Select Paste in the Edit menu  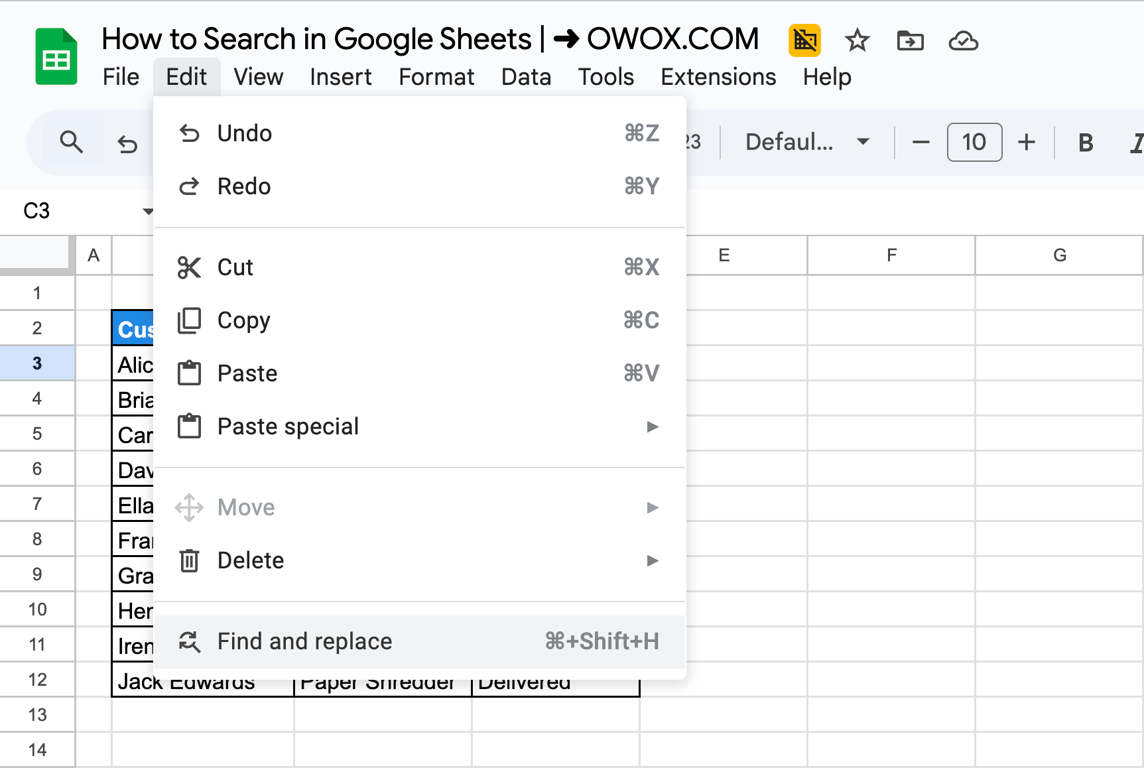coord(420,373)
